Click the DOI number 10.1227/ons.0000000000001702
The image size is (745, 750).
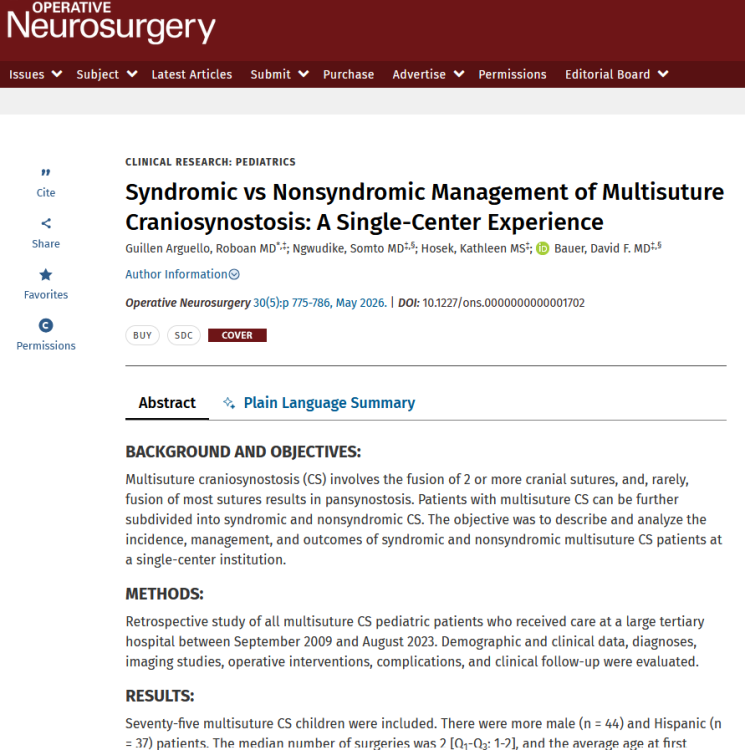click(504, 303)
